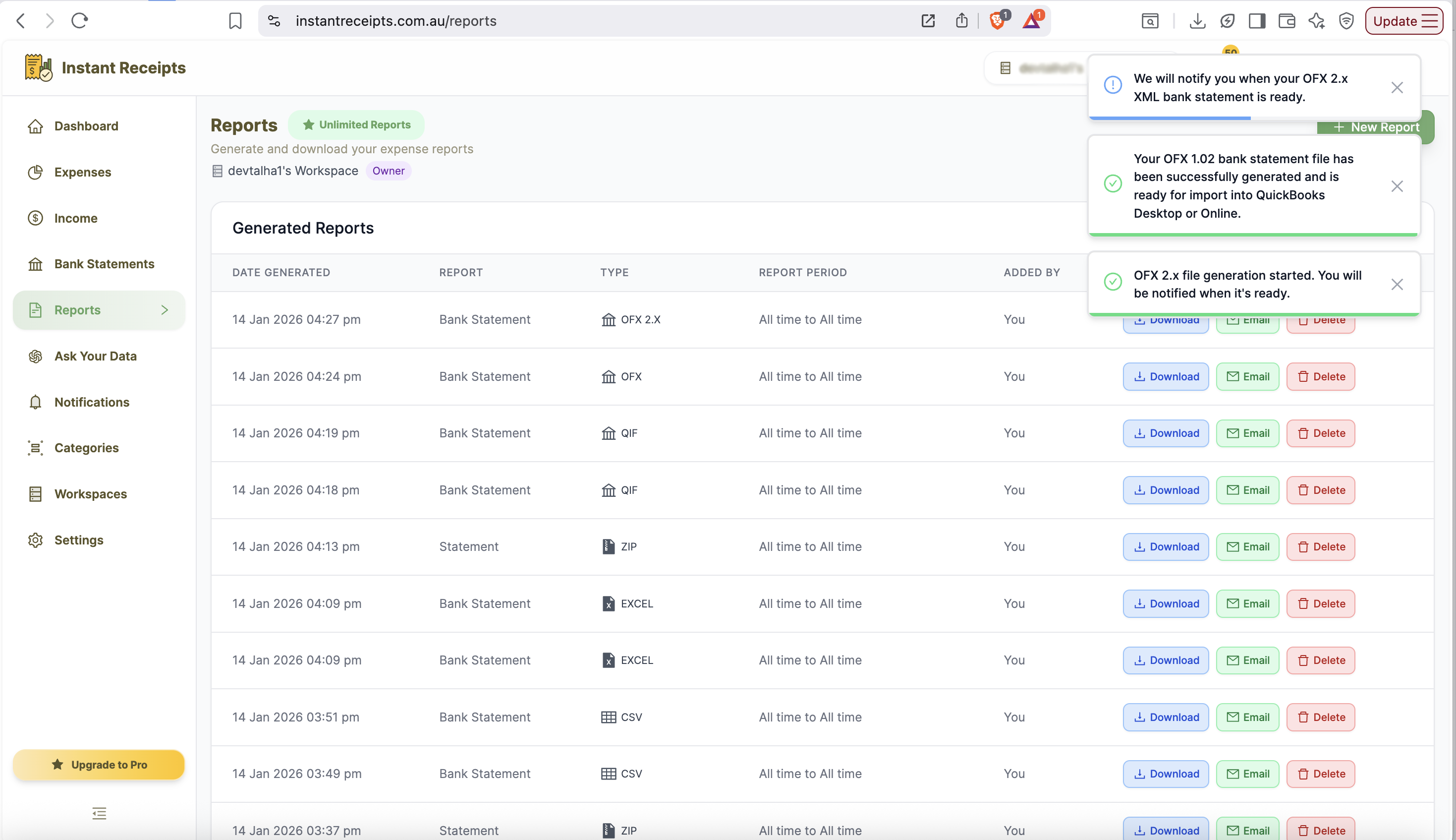This screenshot has height=840, width=1456.
Task: Download the OFX report from 04:24 pm
Action: [x=1166, y=377]
